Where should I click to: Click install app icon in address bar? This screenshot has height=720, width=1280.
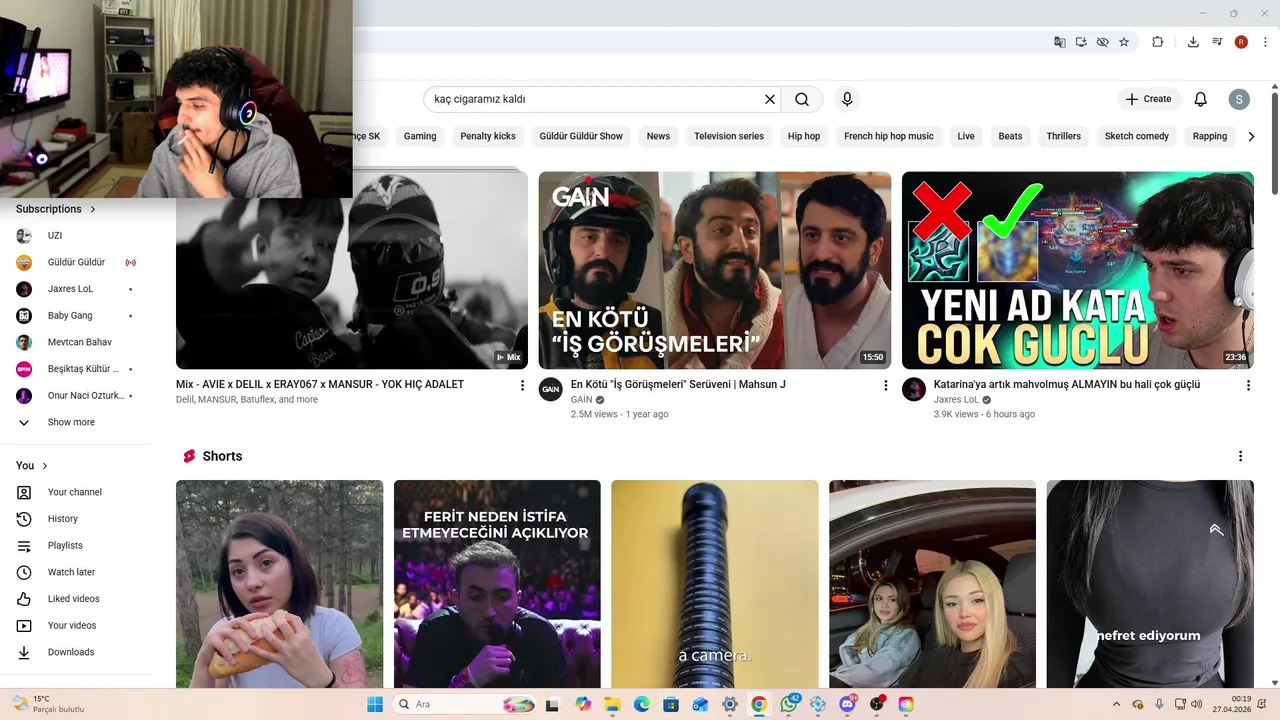point(1081,42)
